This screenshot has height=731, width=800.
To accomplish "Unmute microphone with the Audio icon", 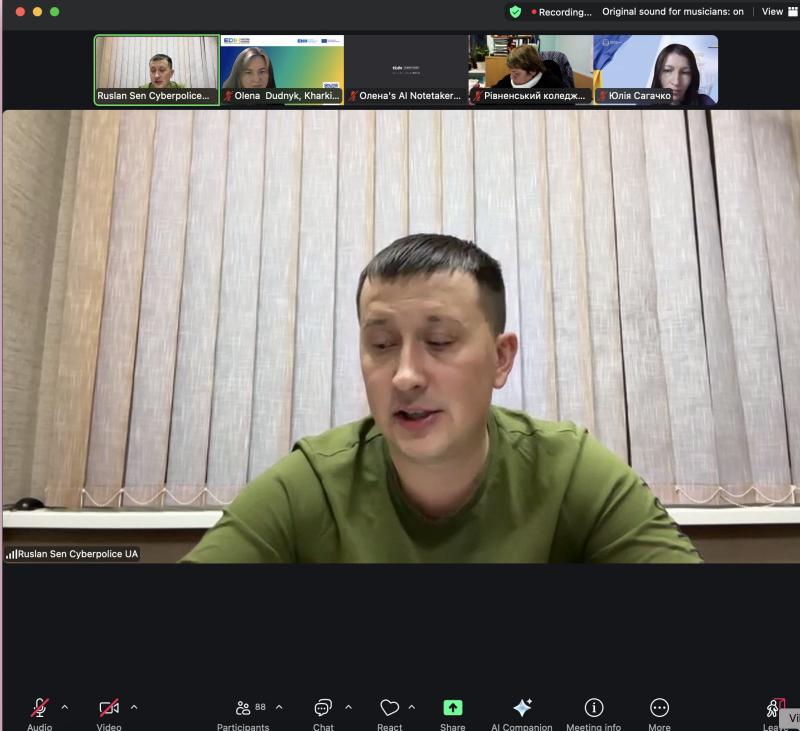I will [x=40, y=708].
